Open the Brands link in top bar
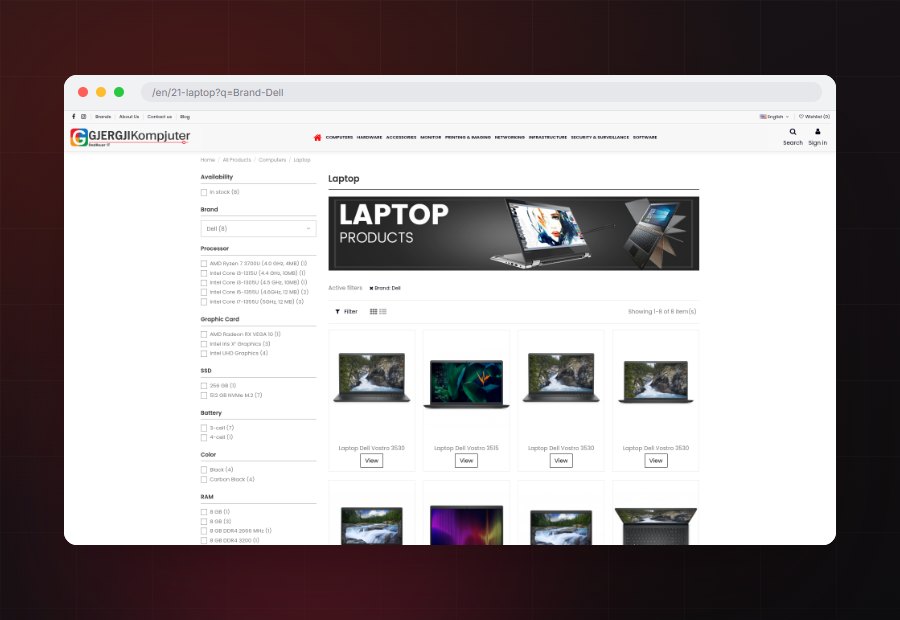 point(103,117)
